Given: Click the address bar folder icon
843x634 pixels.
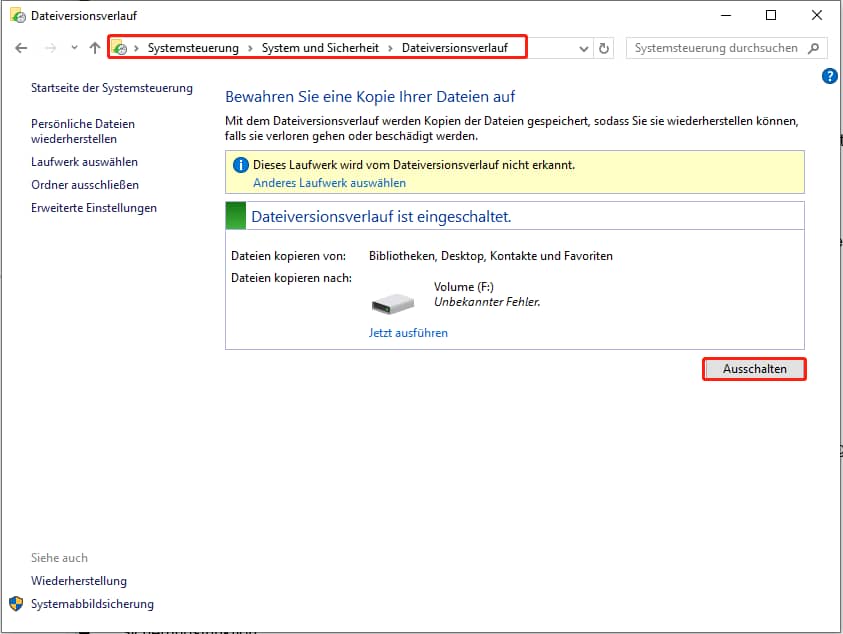Looking at the screenshot, I should pos(119,48).
